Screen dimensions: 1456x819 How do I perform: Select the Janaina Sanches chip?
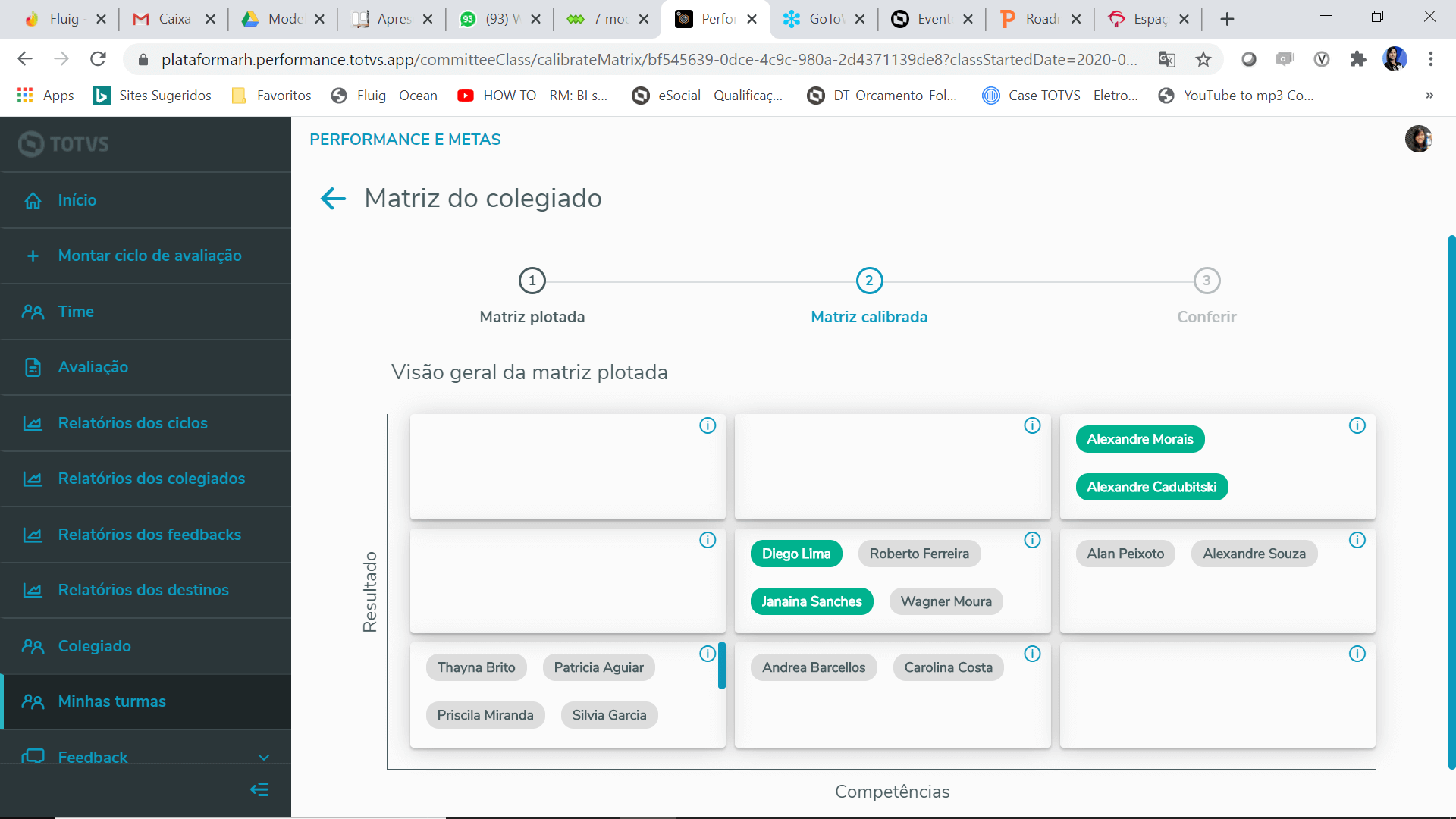click(811, 601)
